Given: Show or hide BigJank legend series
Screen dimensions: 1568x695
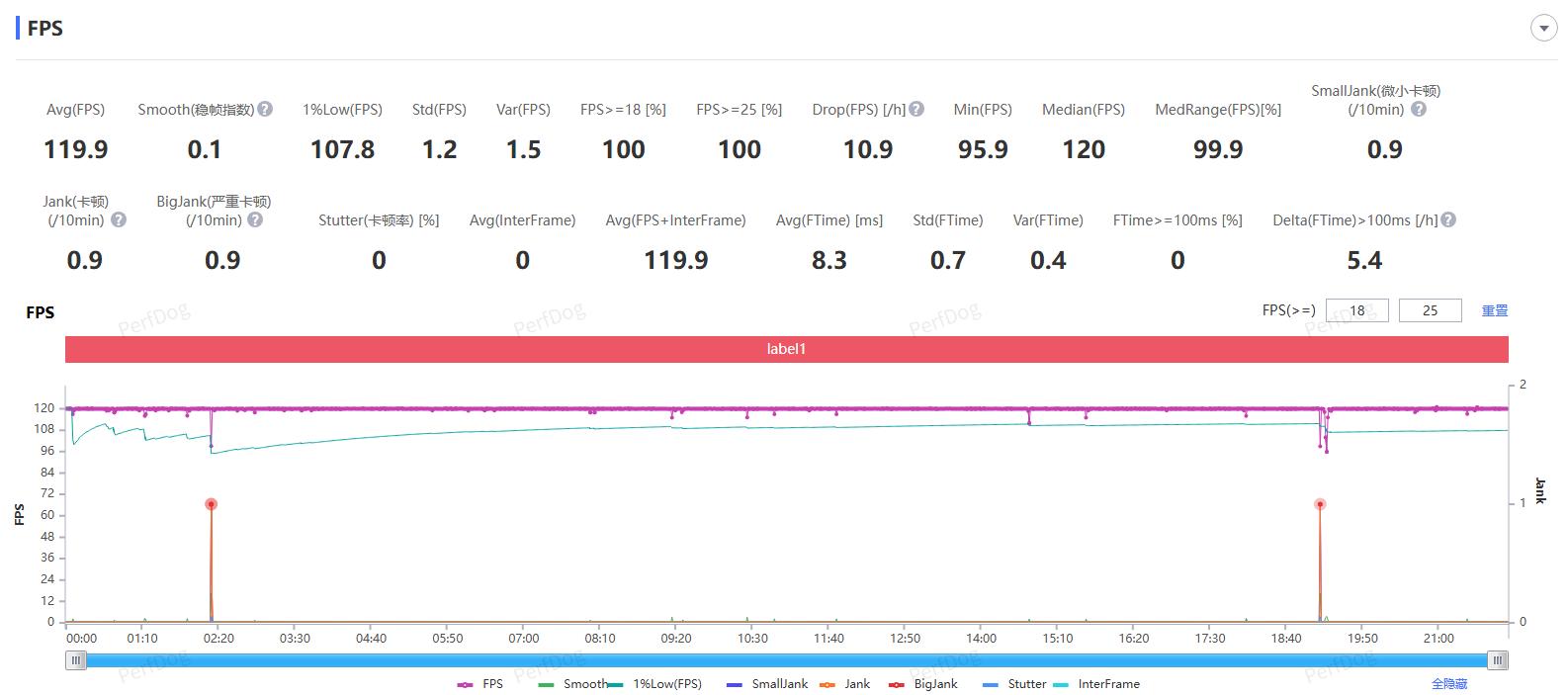Looking at the screenshot, I should point(924,684).
